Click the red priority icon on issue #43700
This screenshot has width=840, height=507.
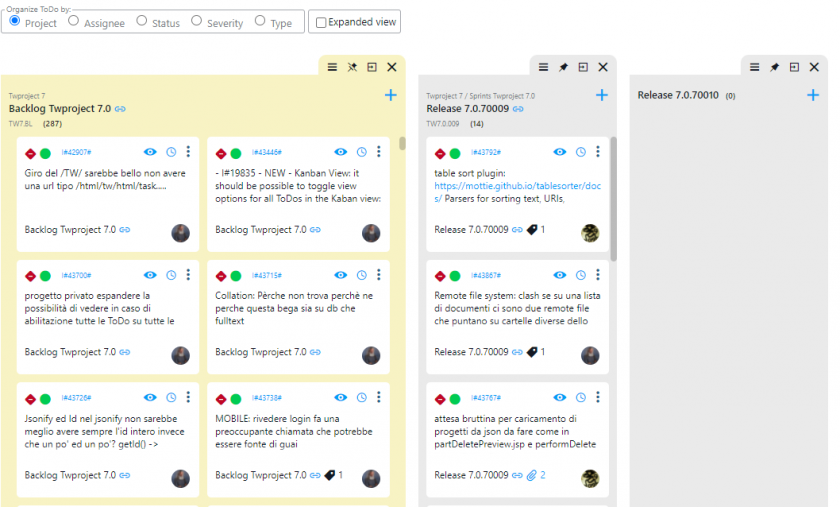pyautogui.click(x=31, y=276)
